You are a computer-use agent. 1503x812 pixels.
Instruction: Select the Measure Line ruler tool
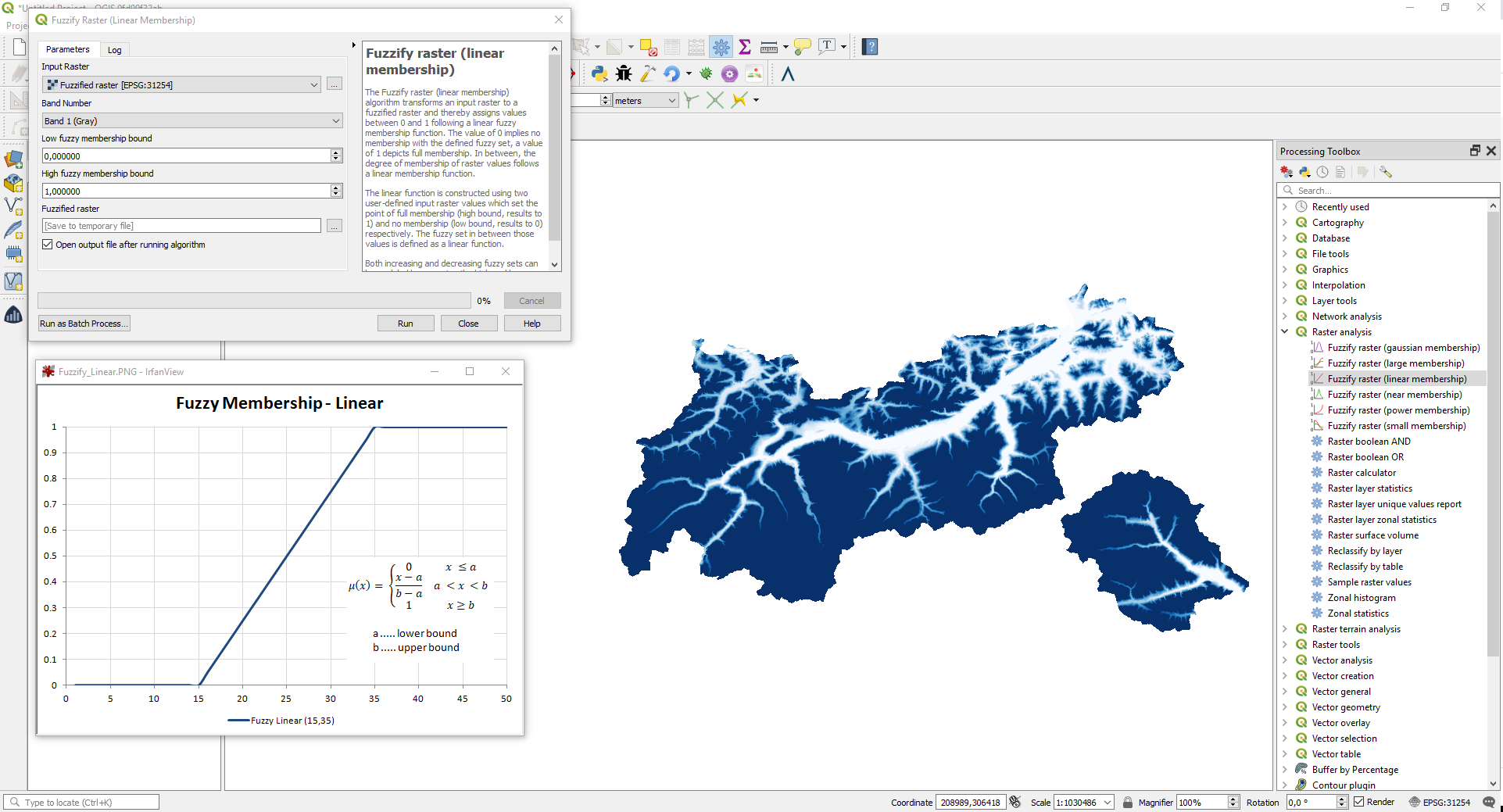point(769,47)
